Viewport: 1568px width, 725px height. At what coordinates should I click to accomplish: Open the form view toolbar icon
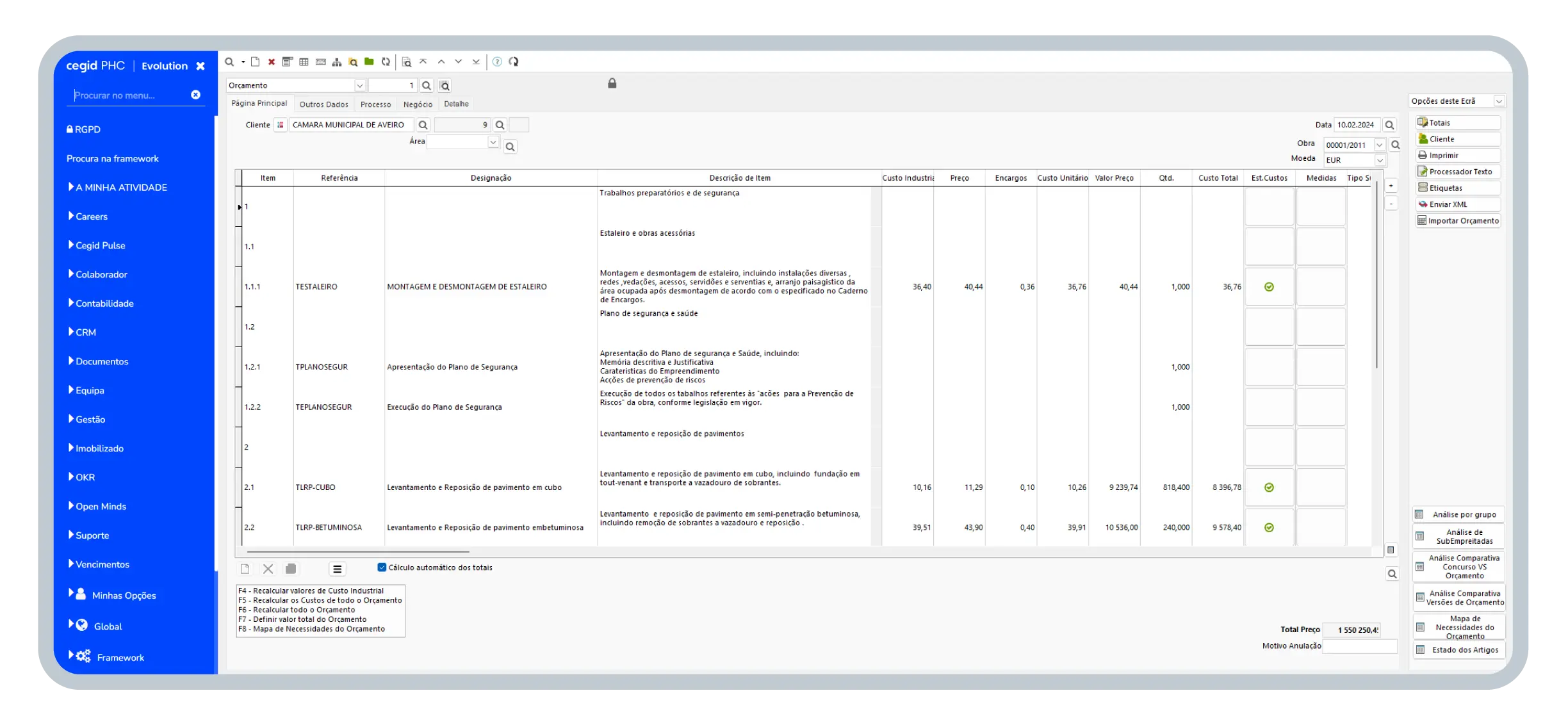coord(288,62)
